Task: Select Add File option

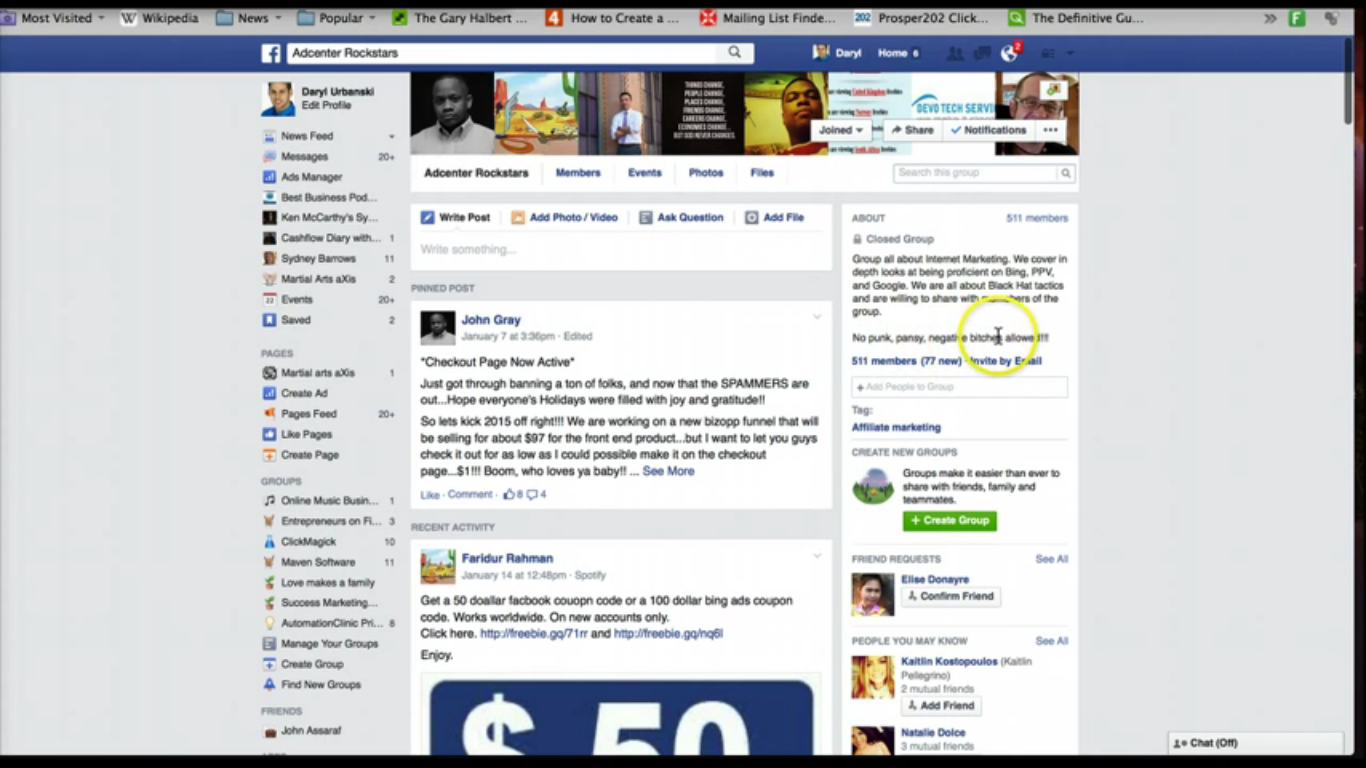Action: pos(774,217)
